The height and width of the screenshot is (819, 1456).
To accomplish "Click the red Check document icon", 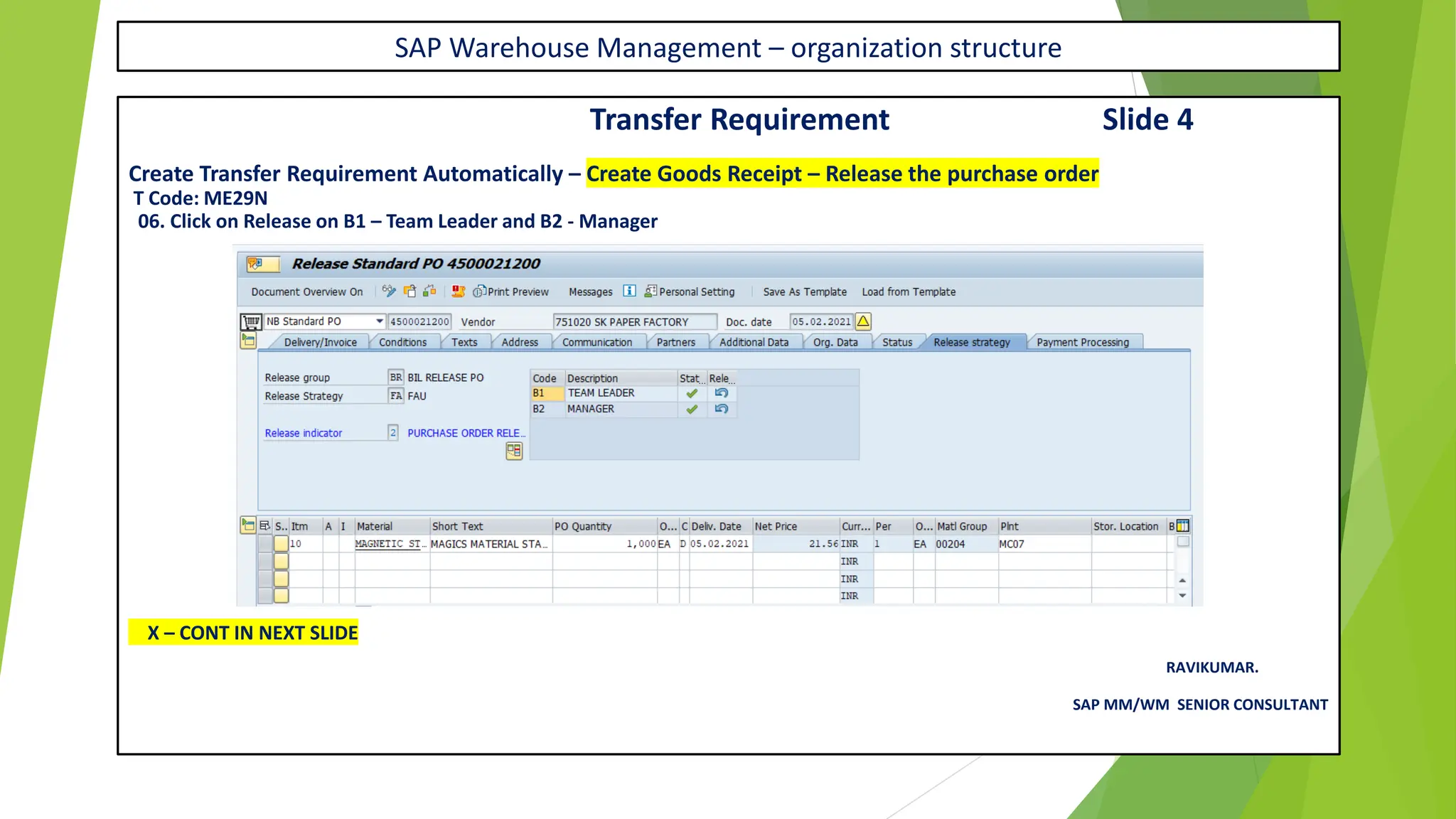I will click(459, 291).
